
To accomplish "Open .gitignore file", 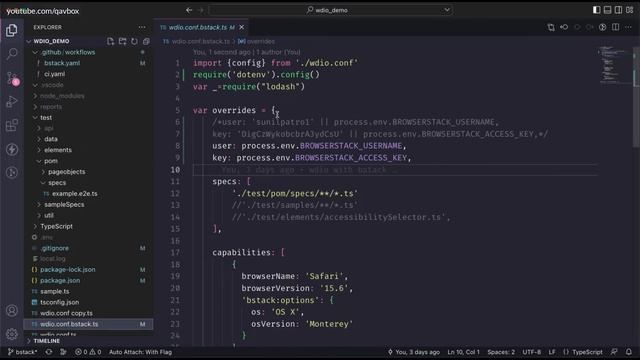I will click(55, 248).
